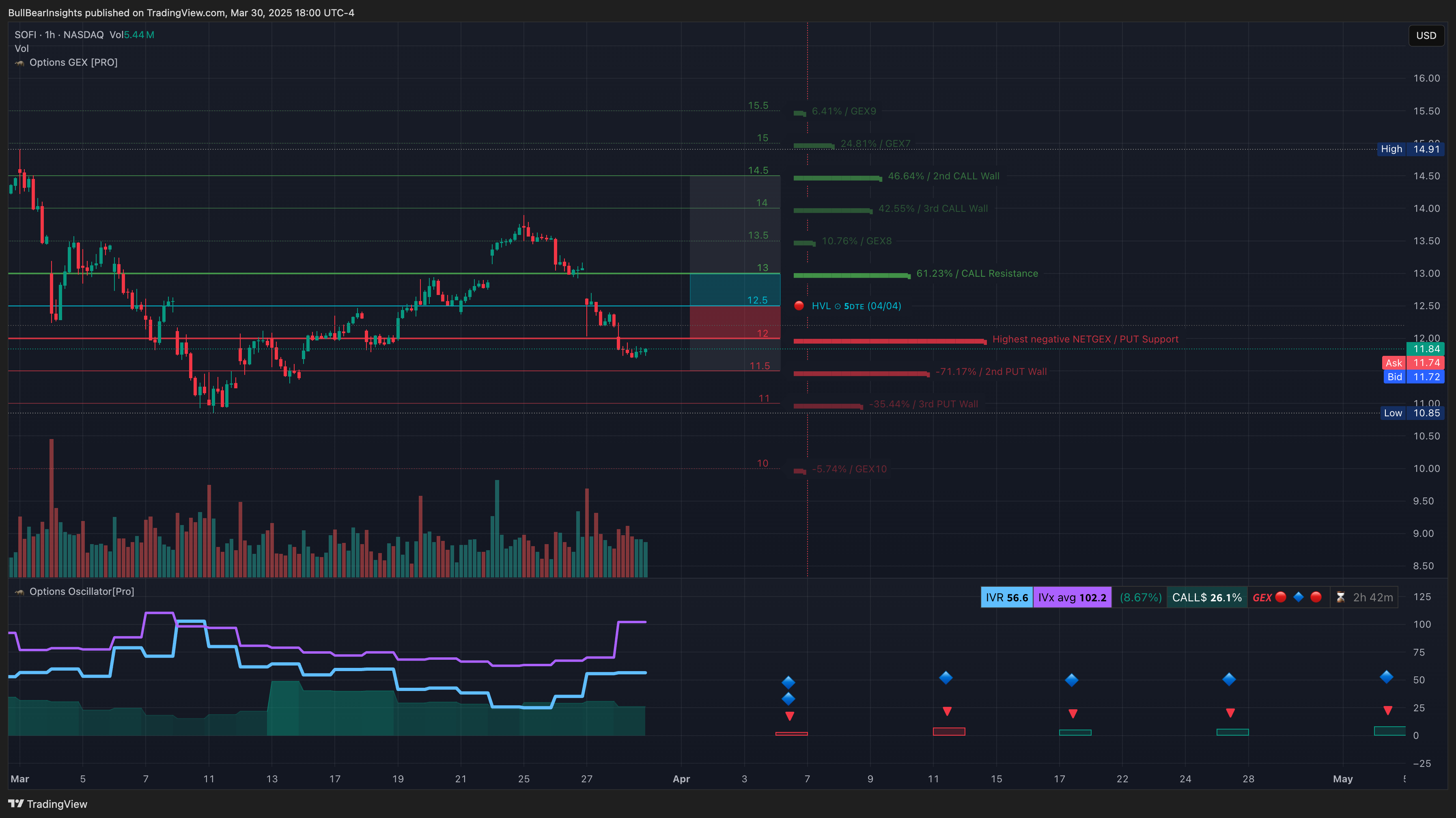Click the Bid 11.72 price label

1414,377
